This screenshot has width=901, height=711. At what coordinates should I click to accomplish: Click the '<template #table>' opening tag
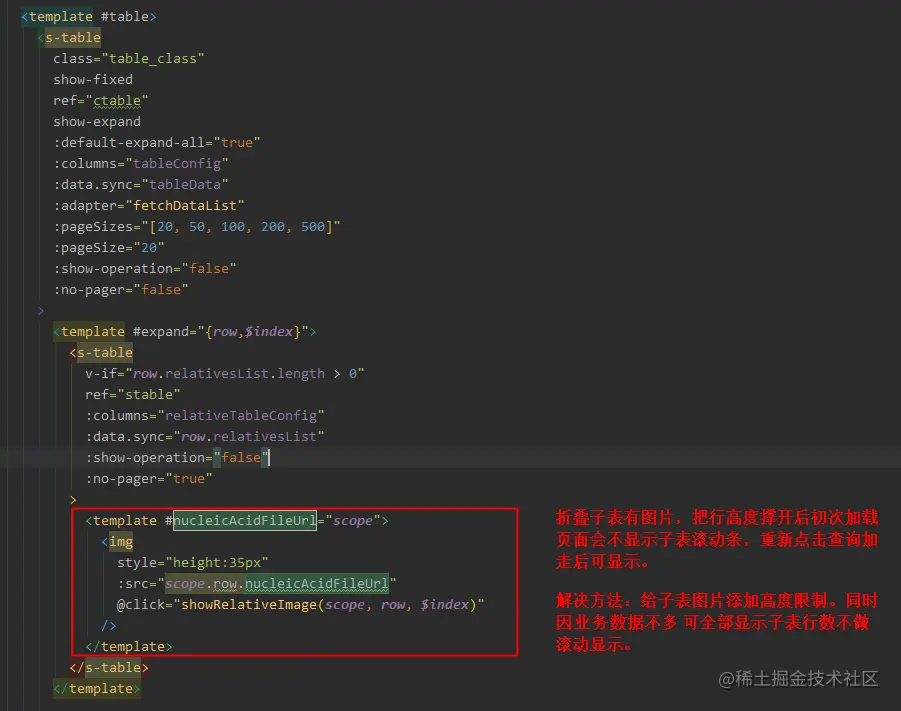tap(88, 17)
